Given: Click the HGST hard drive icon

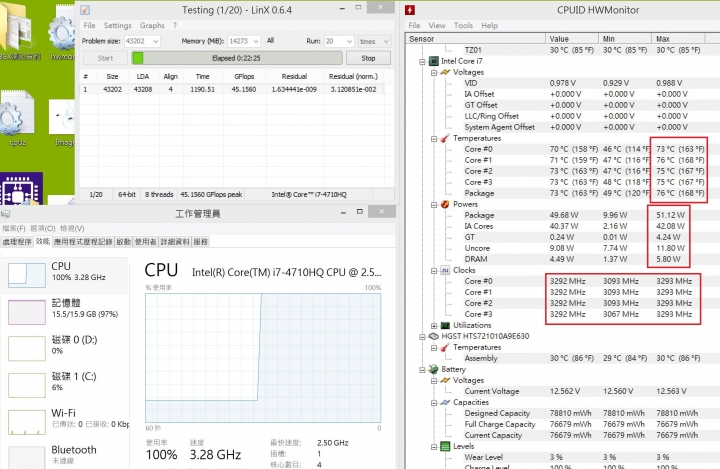Looking at the screenshot, I should [x=433, y=336].
